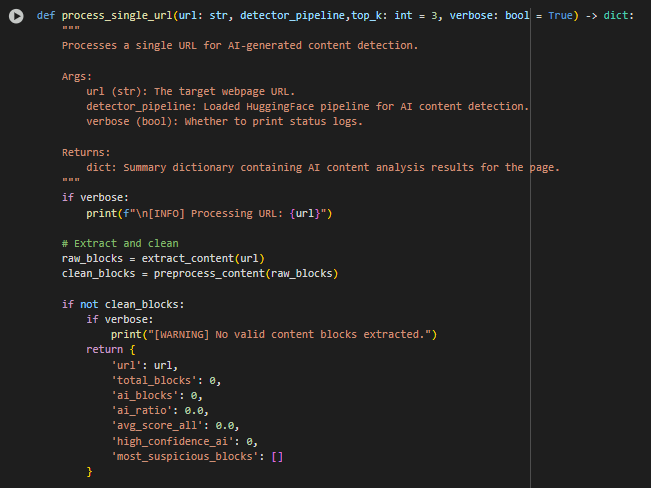
Task: Click the 'verbose: bool = True' parameter
Action: 511,16
